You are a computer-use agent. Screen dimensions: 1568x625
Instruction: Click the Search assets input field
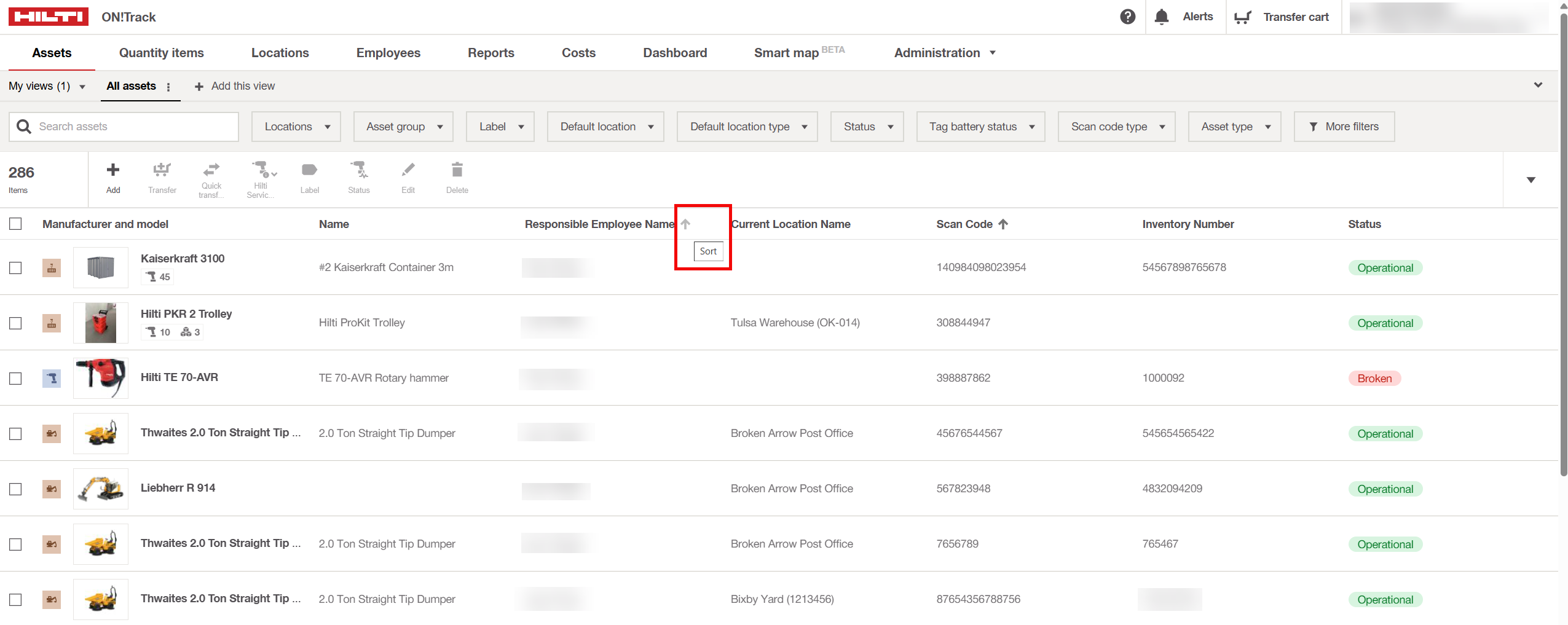124,127
